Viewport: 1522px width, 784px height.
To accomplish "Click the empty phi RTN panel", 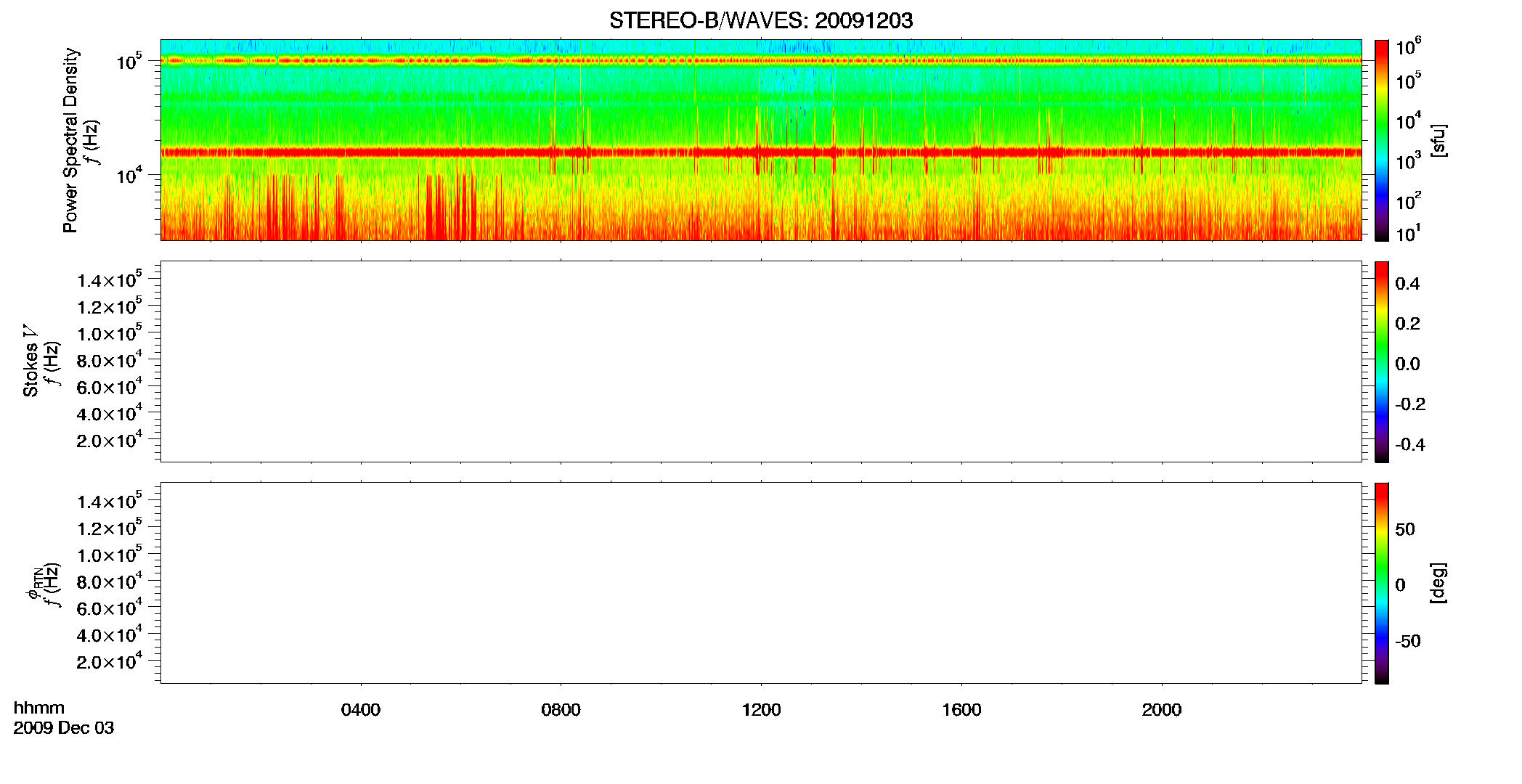I will 761,583.
